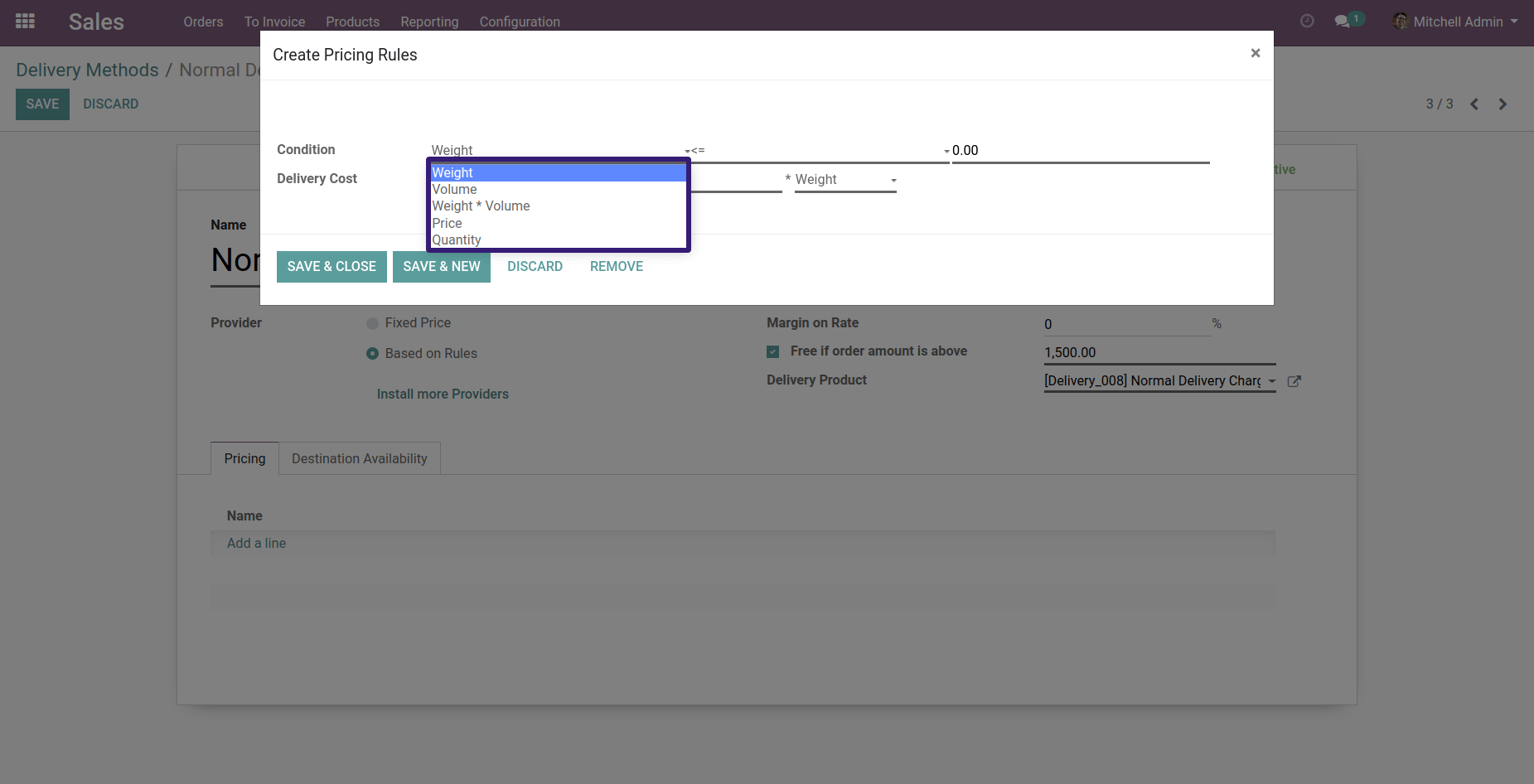Expand Delivery Product dropdown arrow
This screenshot has height=784, width=1534.
[x=1271, y=381]
